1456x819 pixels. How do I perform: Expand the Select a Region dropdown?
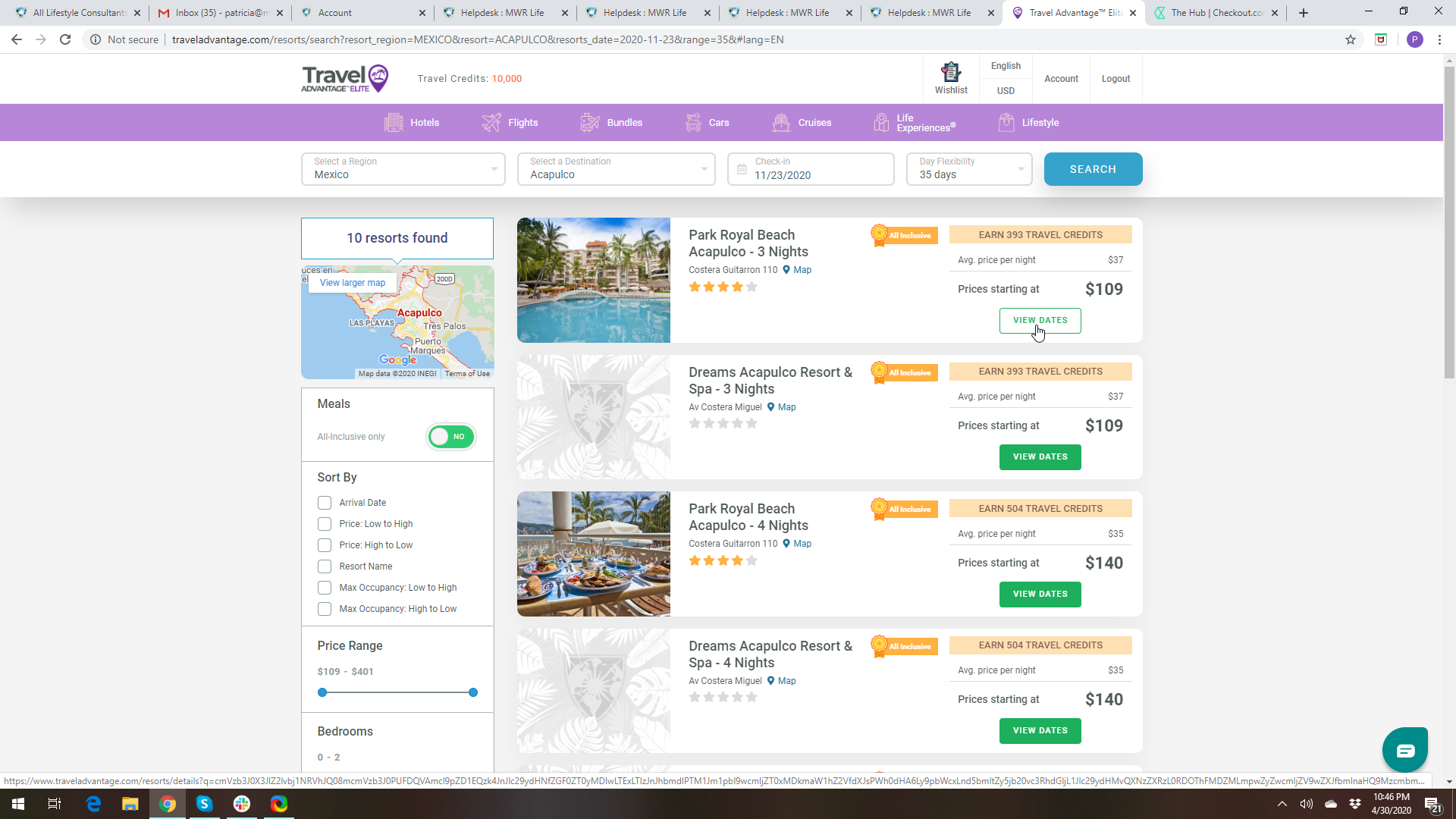(403, 169)
